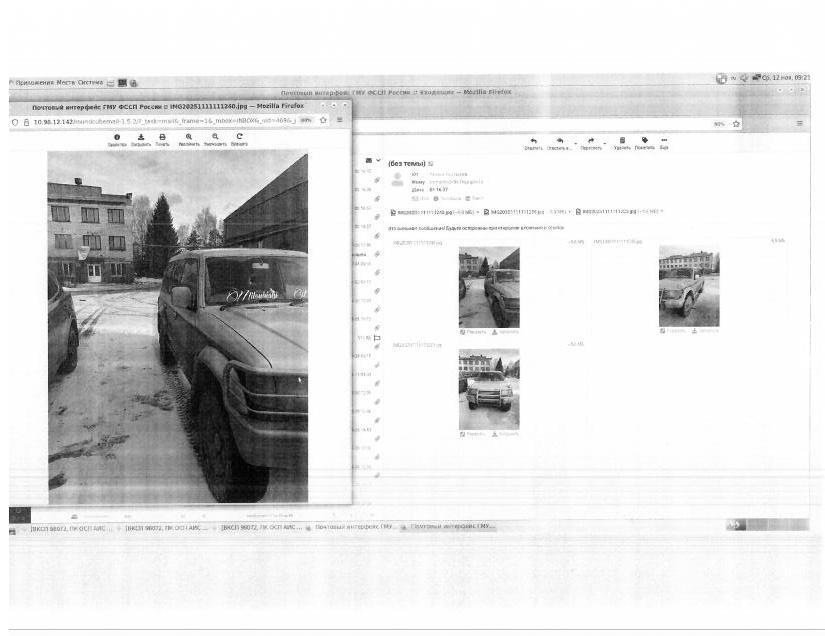825x636 pixels.
Task: Open the Система menu in top panel
Action: [90, 82]
